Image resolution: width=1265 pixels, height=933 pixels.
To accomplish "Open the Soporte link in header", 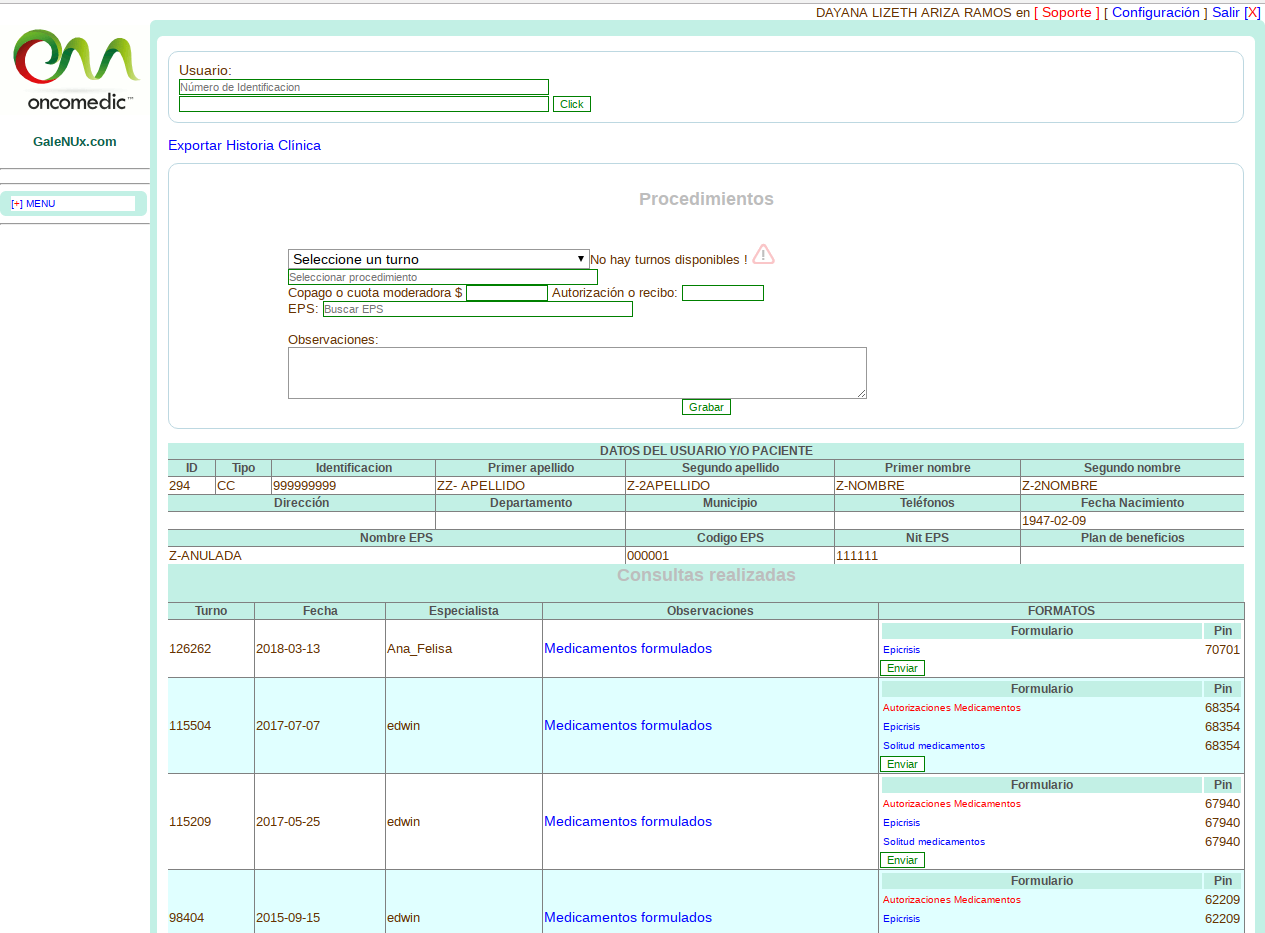I will click(1070, 13).
